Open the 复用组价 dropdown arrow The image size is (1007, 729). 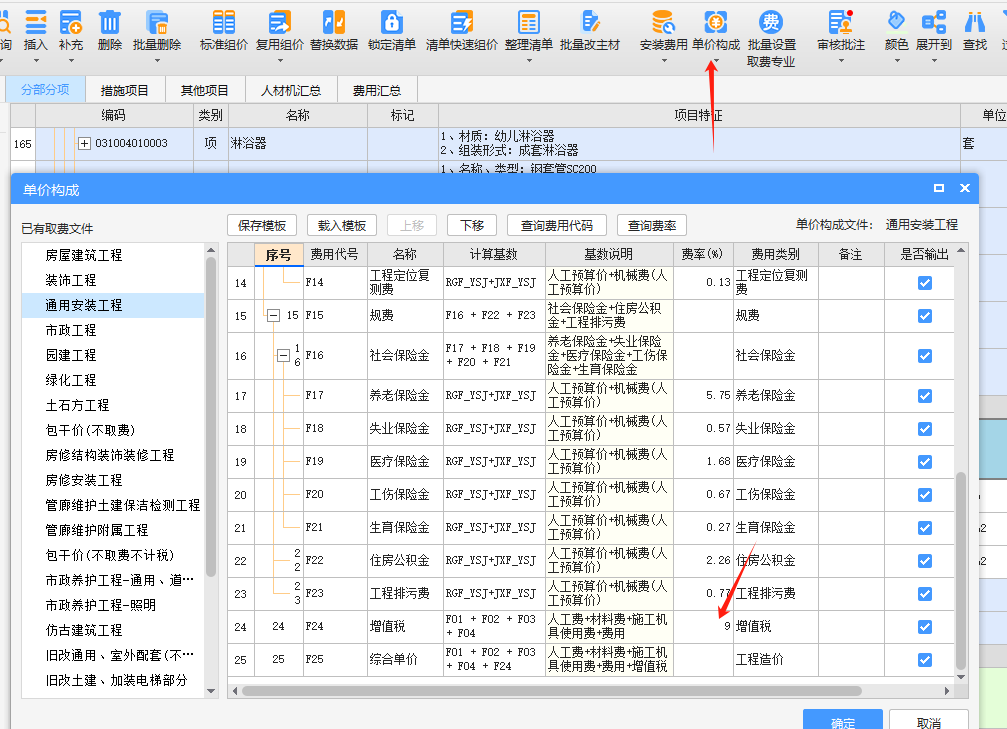280,61
